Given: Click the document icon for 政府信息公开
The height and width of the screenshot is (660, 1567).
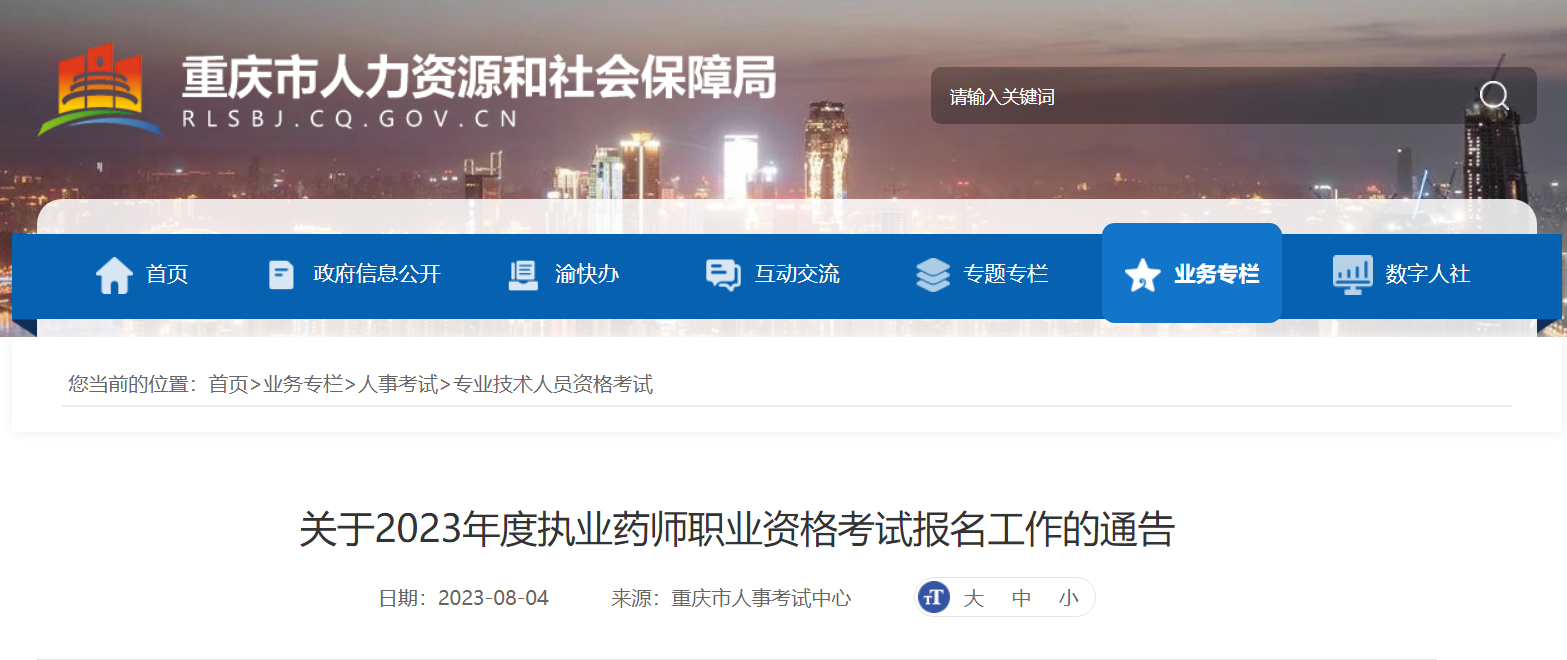Looking at the screenshot, I should [x=281, y=274].
